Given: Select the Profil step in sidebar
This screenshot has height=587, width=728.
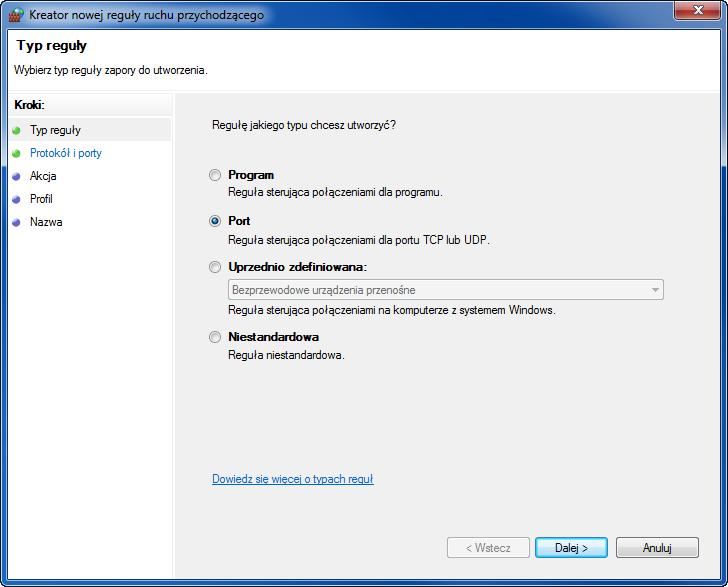Looking at the screenshot, I should point(41,199).
